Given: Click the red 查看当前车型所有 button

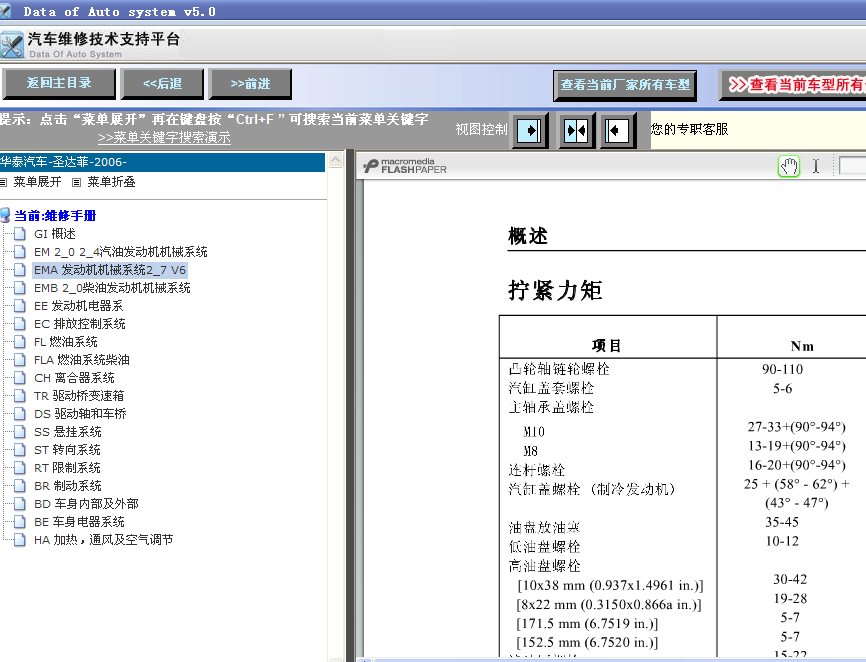Looking at the screenshot, I should [x=793, y=84].
